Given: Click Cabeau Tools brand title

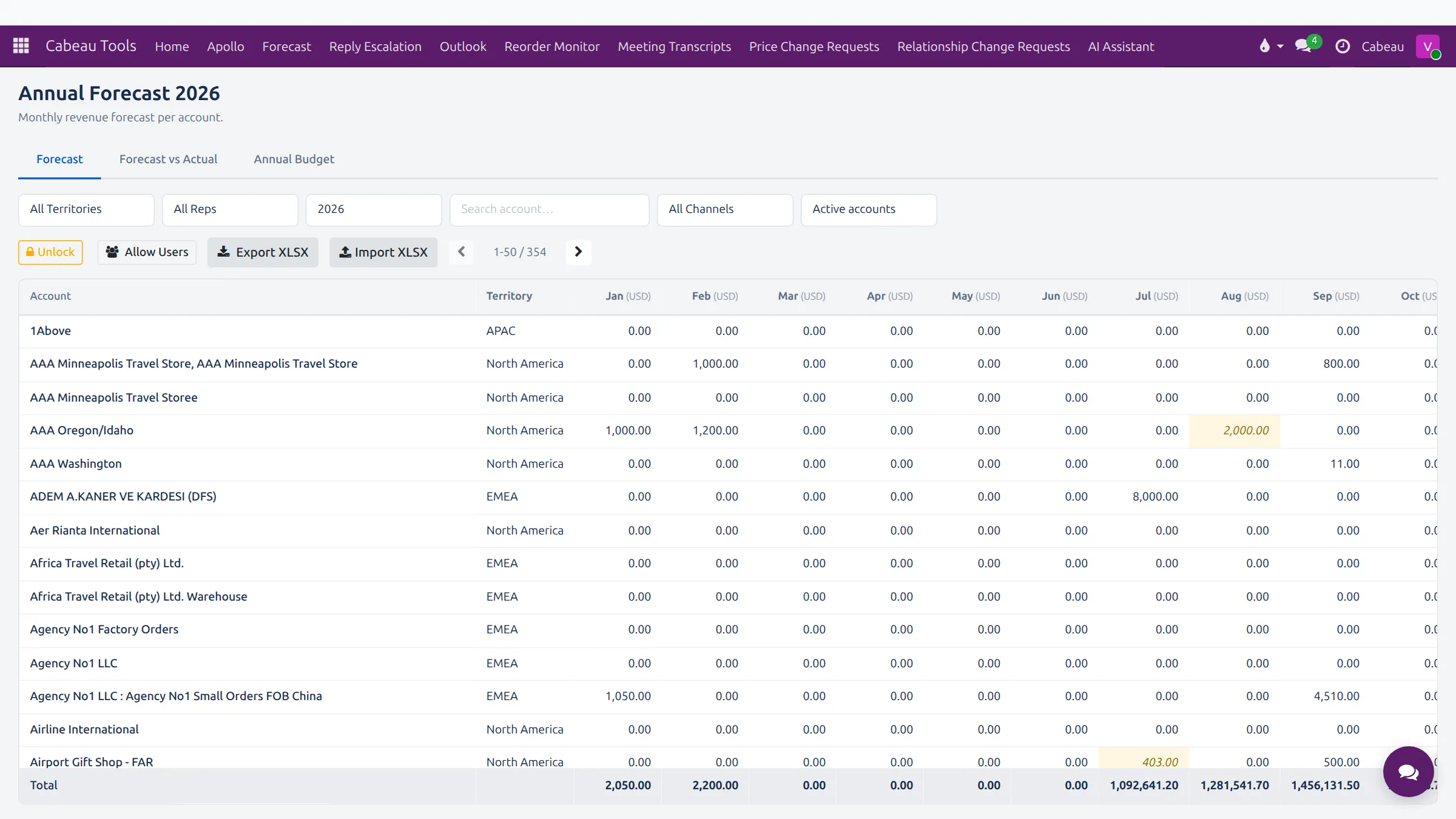Looking at the screenshot, I should [x=91, y=46].
